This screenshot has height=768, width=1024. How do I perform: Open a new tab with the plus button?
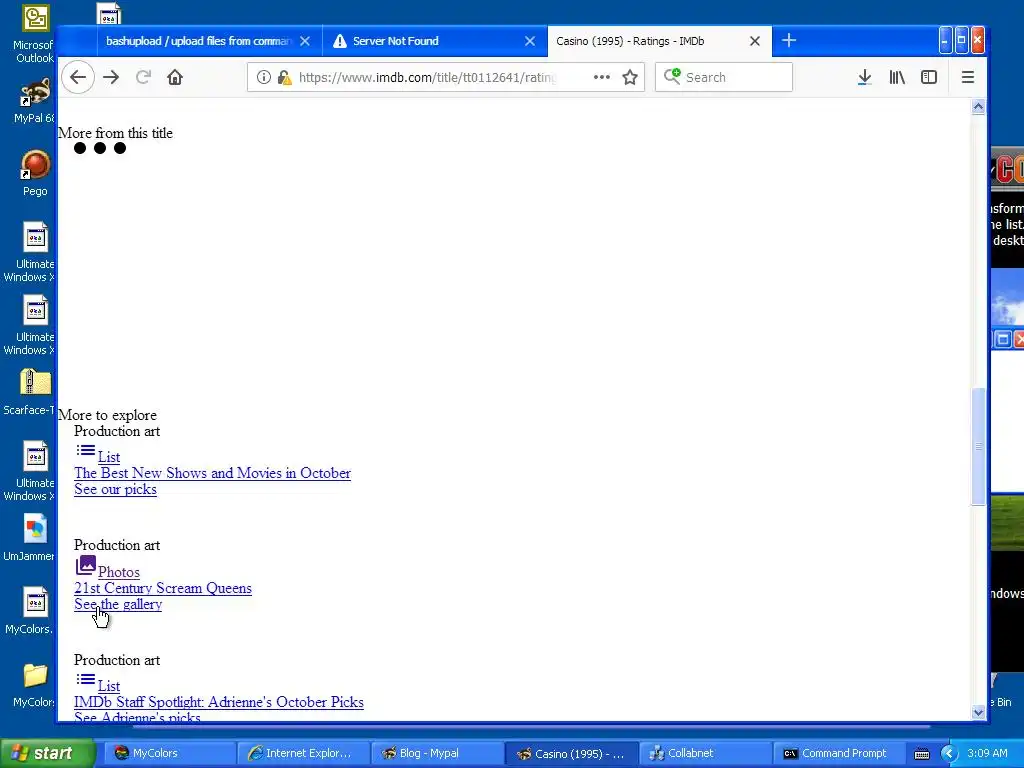(789, 40)
